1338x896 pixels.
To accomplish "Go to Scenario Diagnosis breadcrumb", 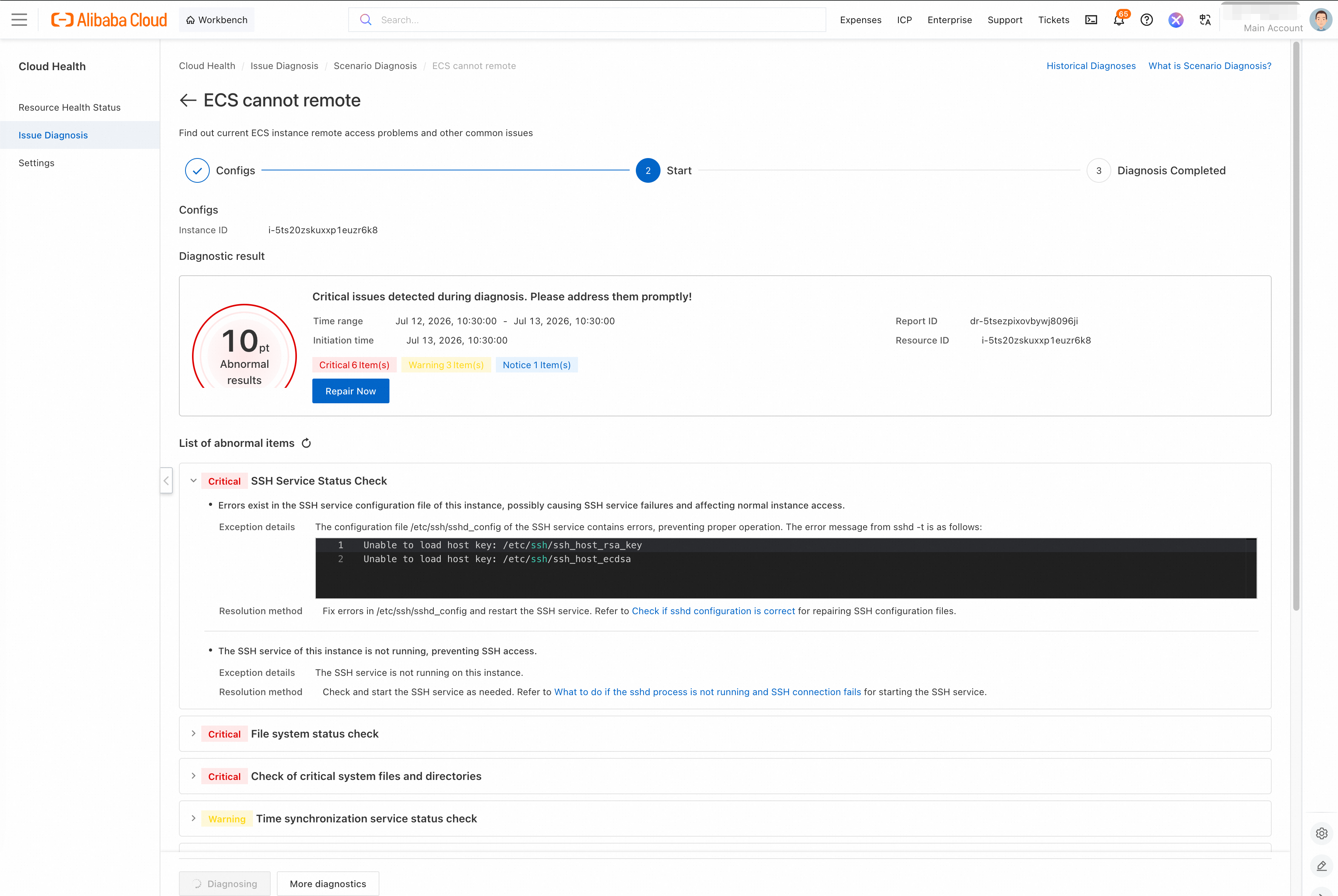I will (375, 66).
